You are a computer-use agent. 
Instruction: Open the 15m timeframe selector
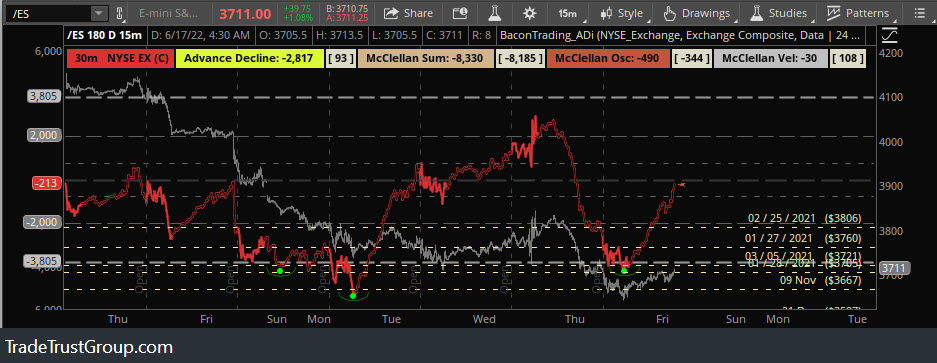(x=568, y=13)
